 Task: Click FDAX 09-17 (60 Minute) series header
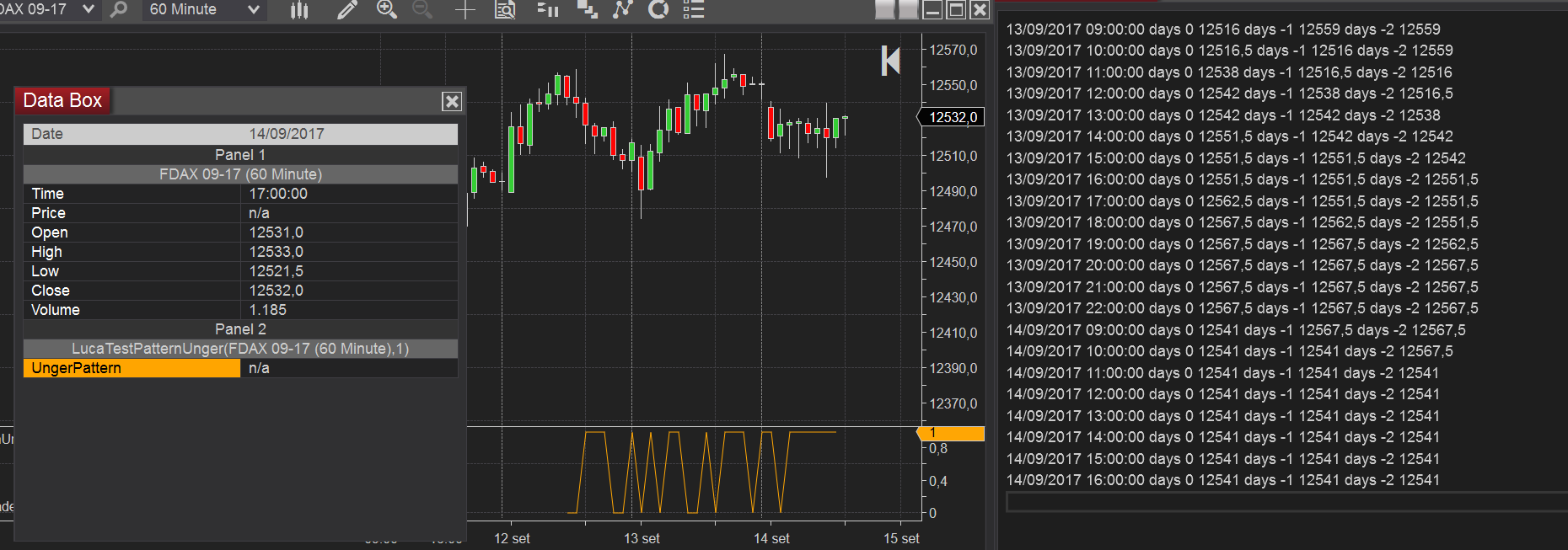(240, 174)
